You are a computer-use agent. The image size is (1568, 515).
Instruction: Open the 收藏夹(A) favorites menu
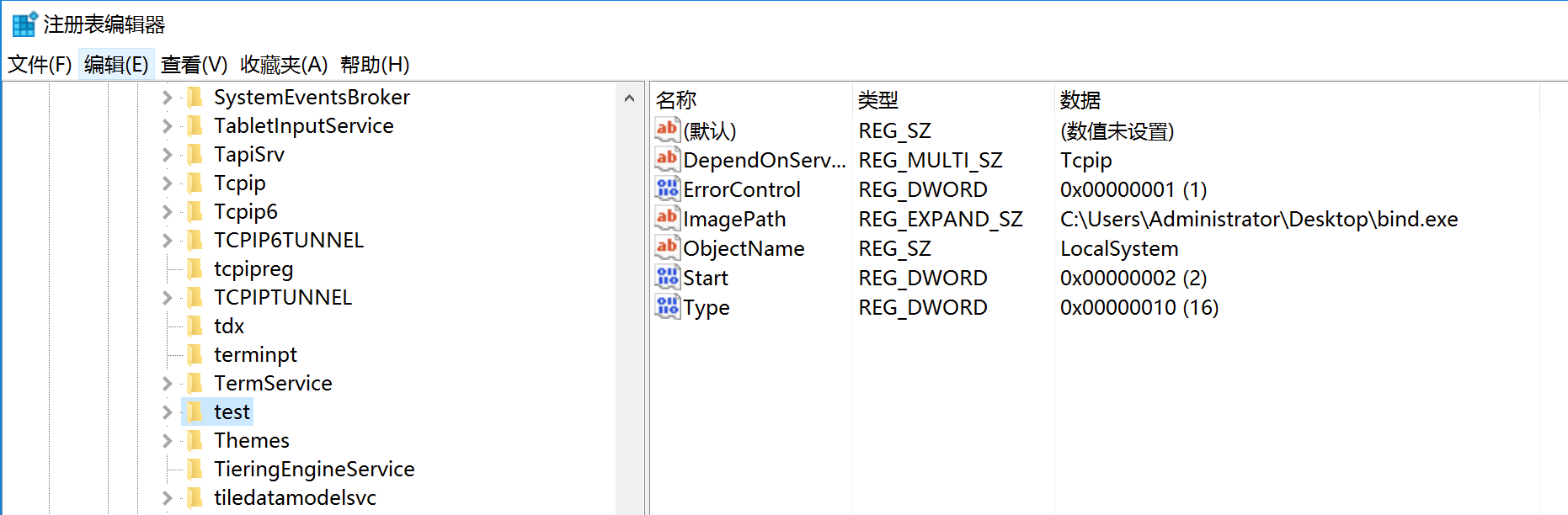click(283, 65)
